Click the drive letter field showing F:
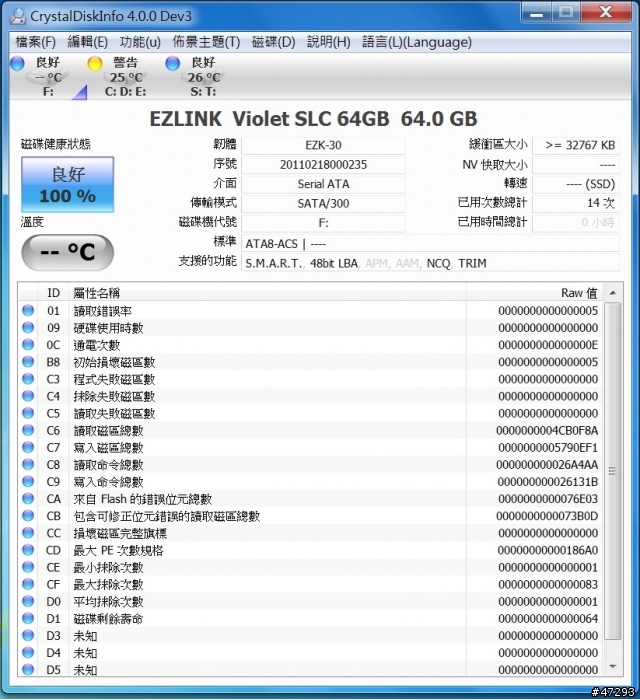 click(x=323, y=223)
